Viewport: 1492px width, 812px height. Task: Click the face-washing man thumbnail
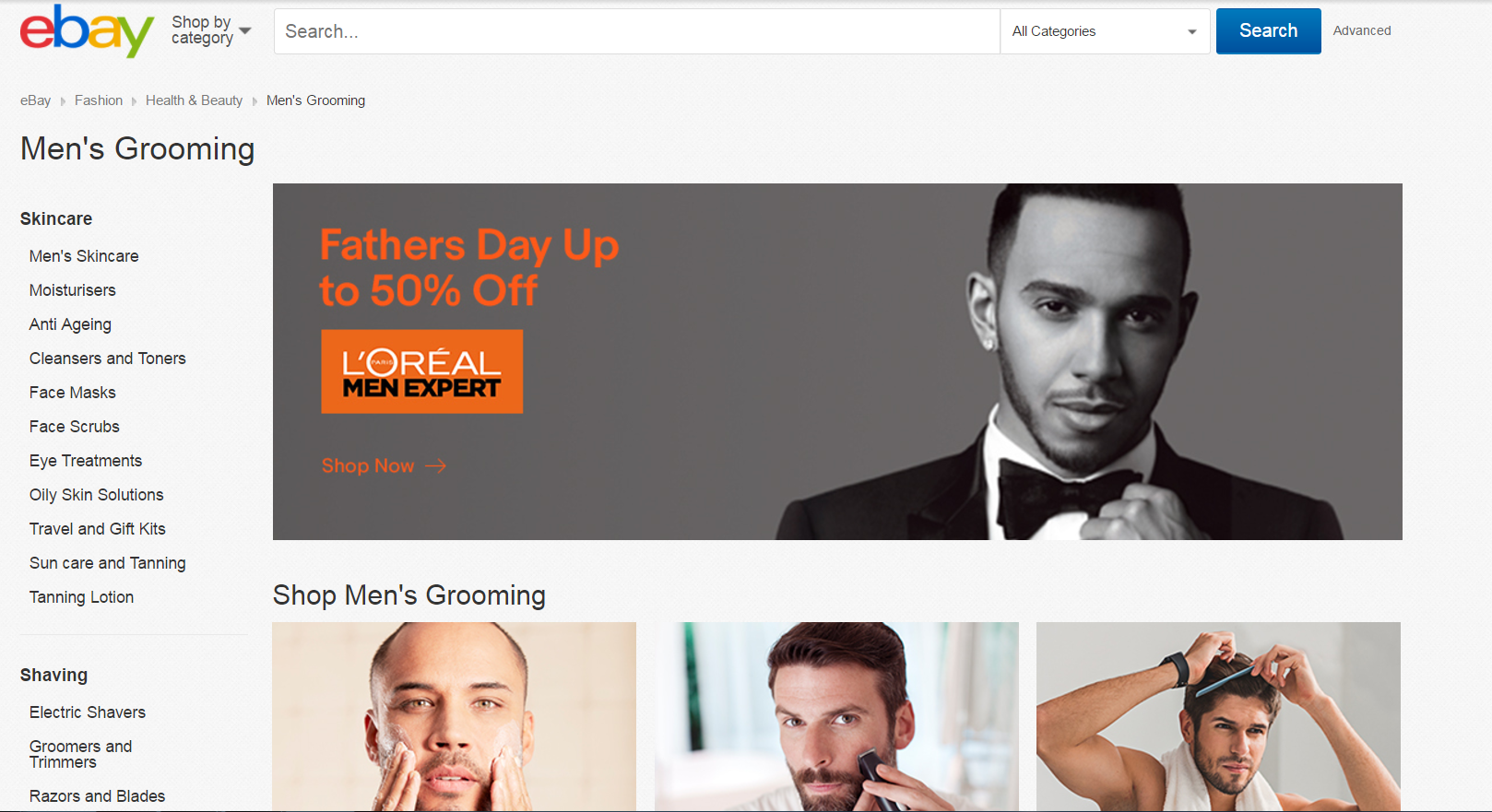pos(454,716)
